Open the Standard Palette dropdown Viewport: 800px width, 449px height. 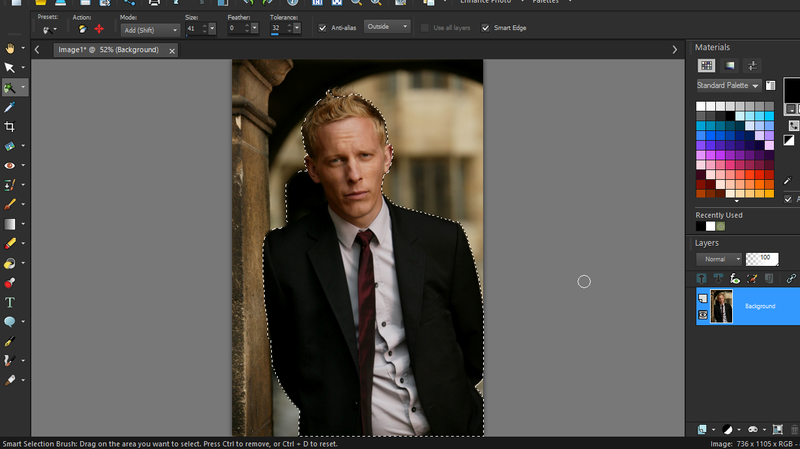tap(729, 86)
